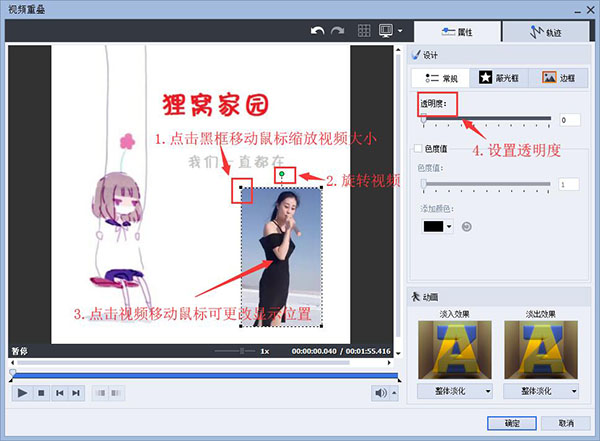Switch to the 属性 tab
Screen dimensions: 600x441
(457, 32)
